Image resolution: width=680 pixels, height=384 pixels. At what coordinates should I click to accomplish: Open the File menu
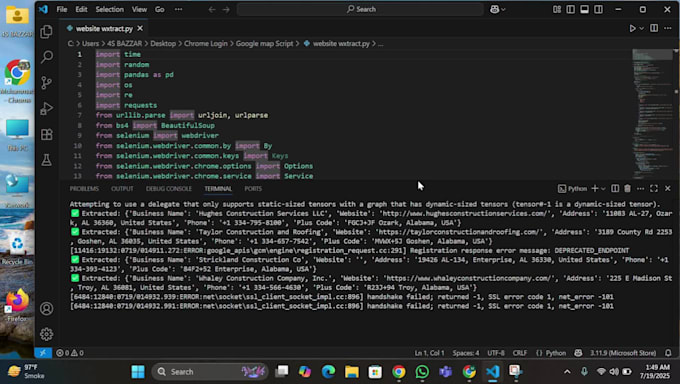(62, 9)
